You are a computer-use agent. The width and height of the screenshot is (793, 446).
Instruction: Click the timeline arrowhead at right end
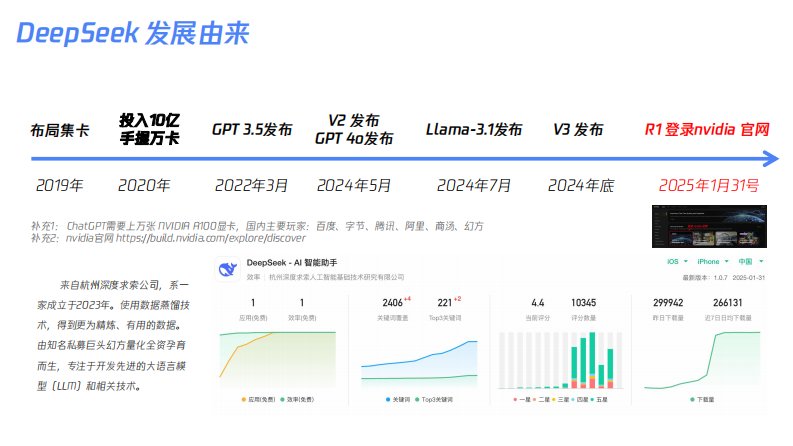[x=770, y=158]
